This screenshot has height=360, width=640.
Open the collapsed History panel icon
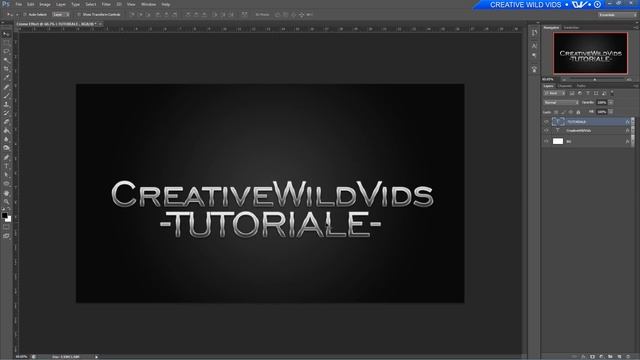pyautogui.click(x=534, y=33)
